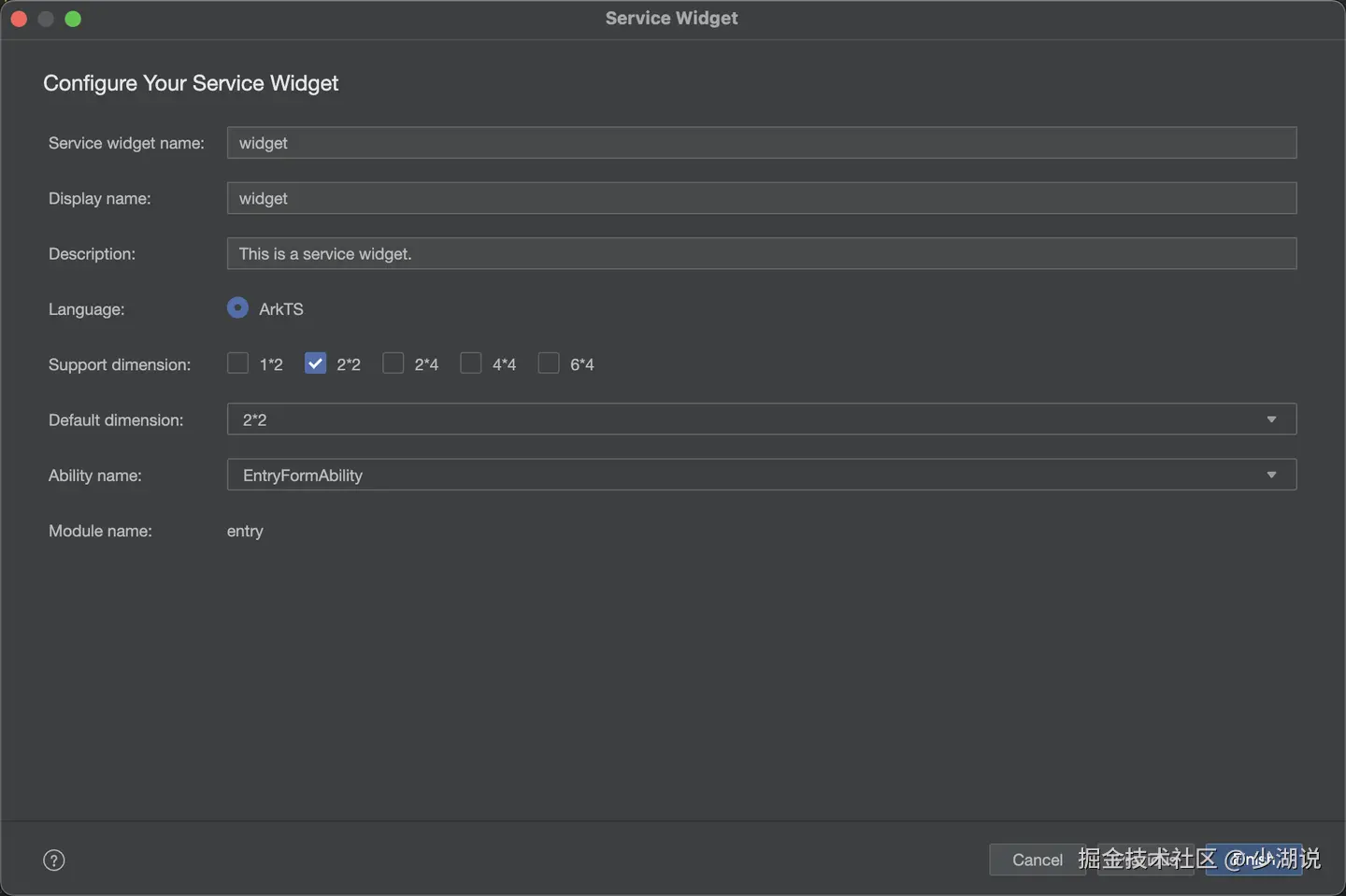This screenshot has height=896, width=1346.
Task: Click the Service Widget title bar text
Action: pos(671,19)
